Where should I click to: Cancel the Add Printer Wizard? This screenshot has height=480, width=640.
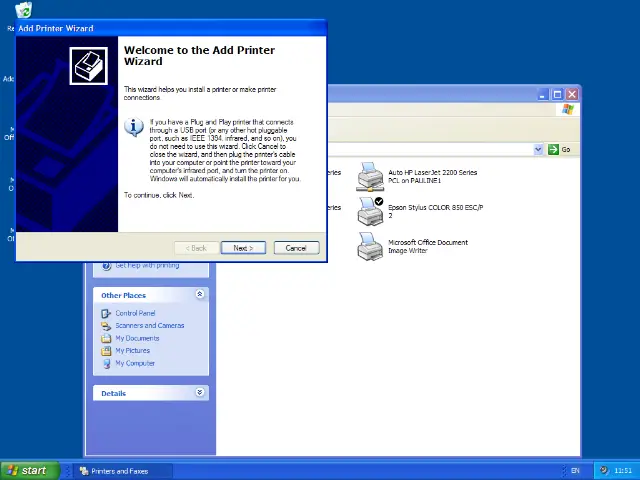(296, 248)
